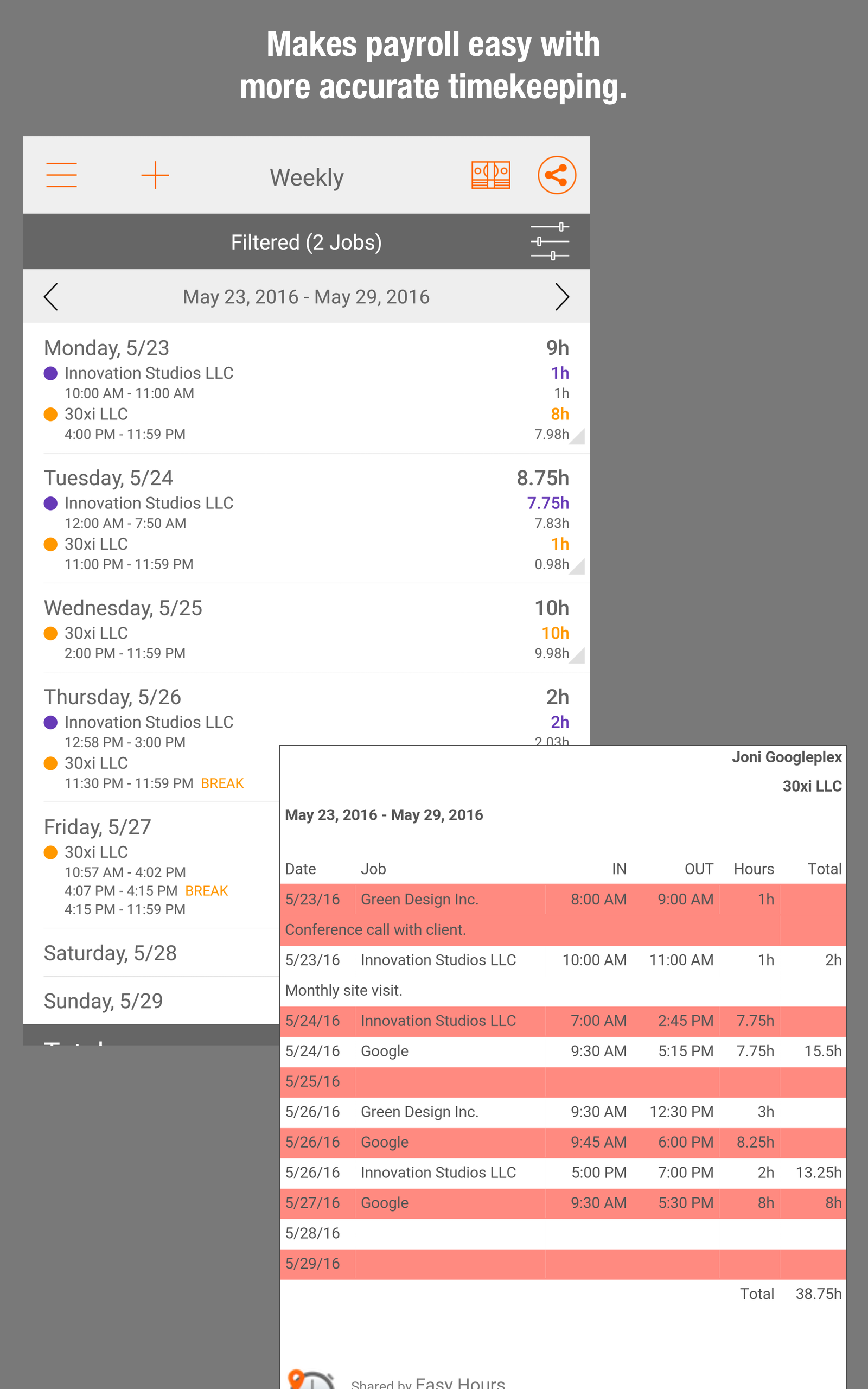Select the May 23 - May 29 date range

tap(306, 297)
